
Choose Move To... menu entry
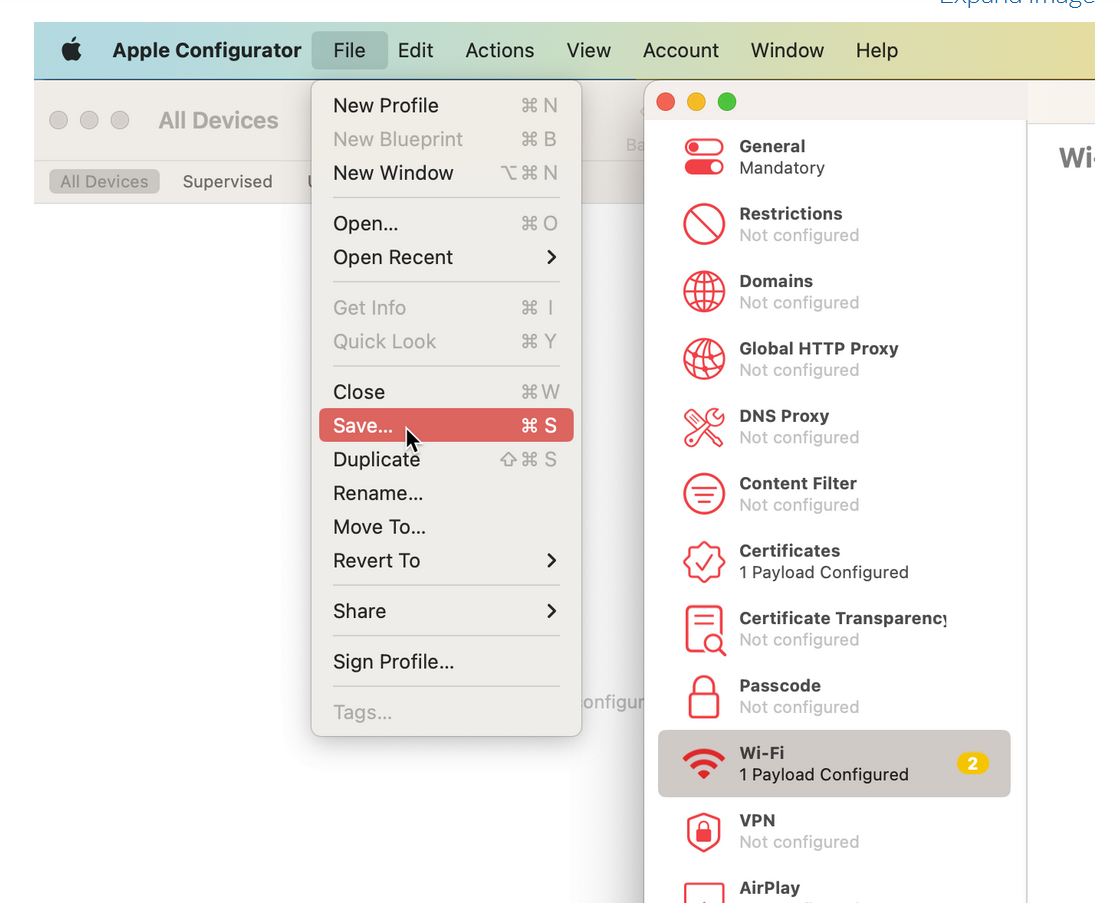[446, 527]
